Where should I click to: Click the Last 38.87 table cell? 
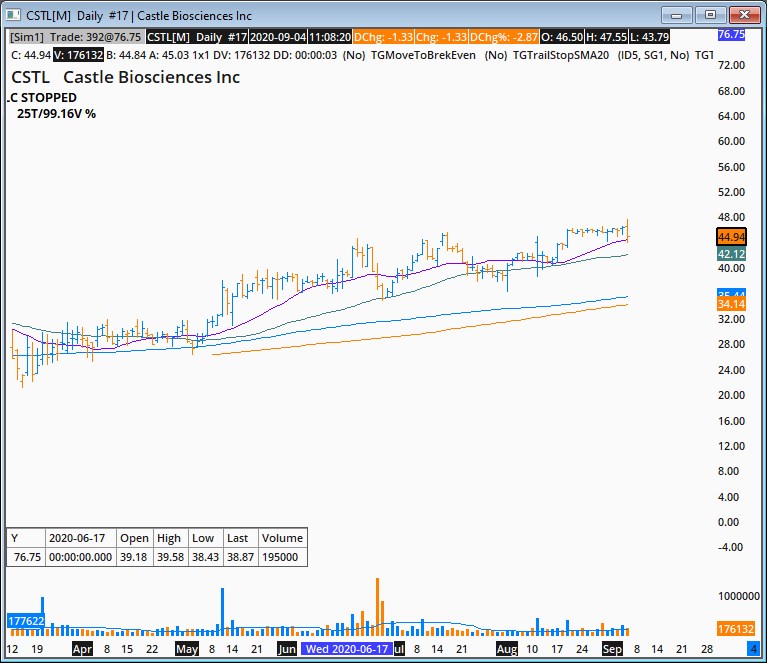[x=241, y=557]
